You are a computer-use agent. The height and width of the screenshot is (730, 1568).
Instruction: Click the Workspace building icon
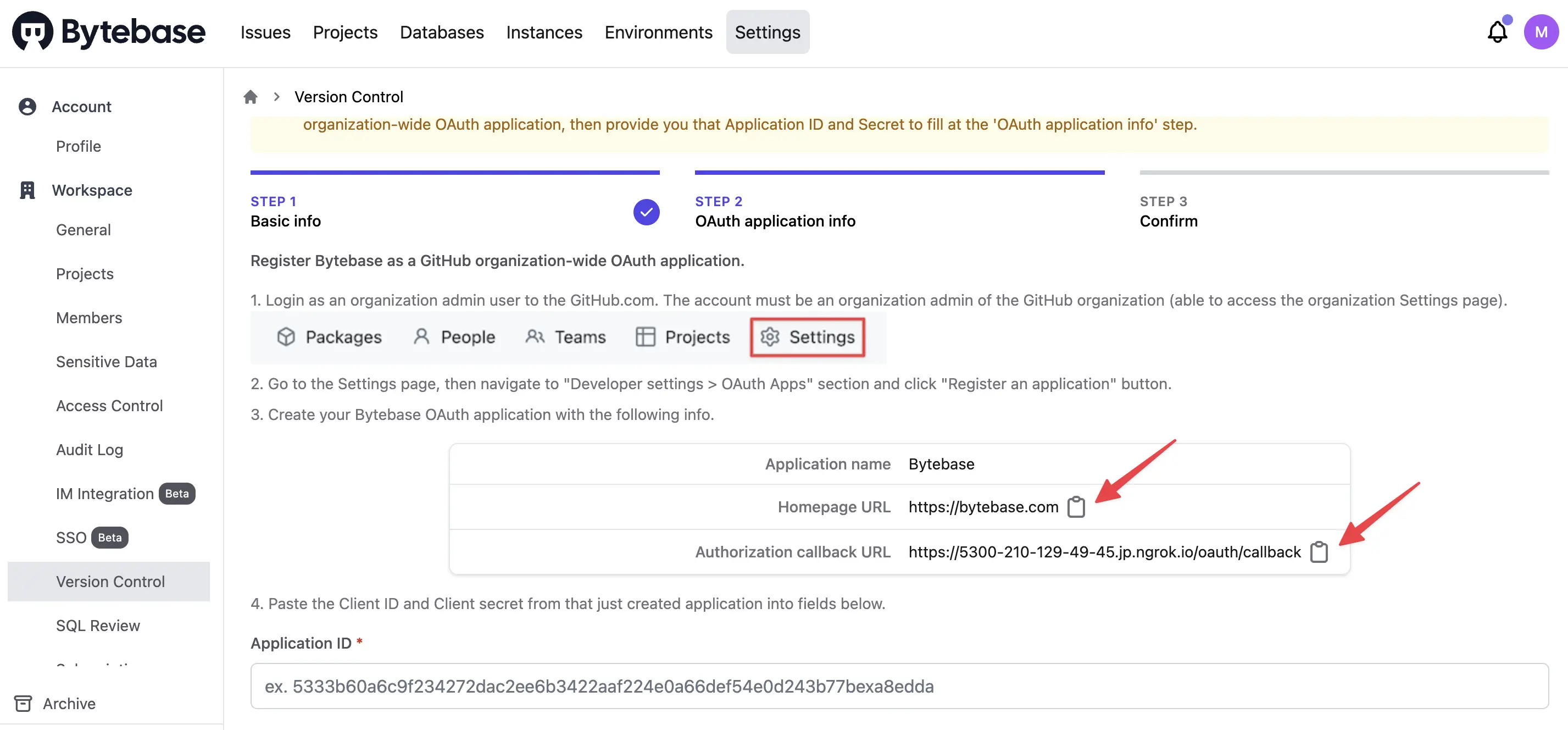tap(27, 190)
